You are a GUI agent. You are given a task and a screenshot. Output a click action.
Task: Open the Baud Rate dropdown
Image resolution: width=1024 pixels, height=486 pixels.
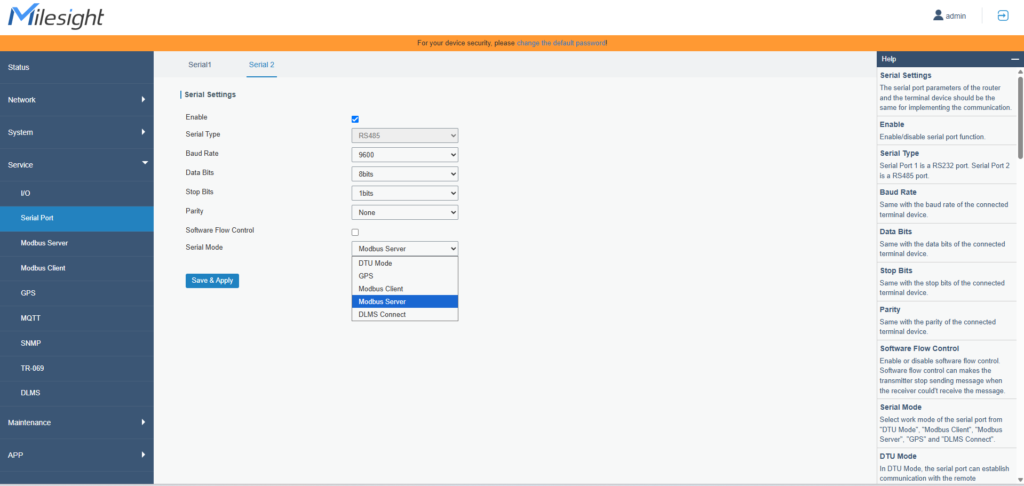[x=405, y=155]
